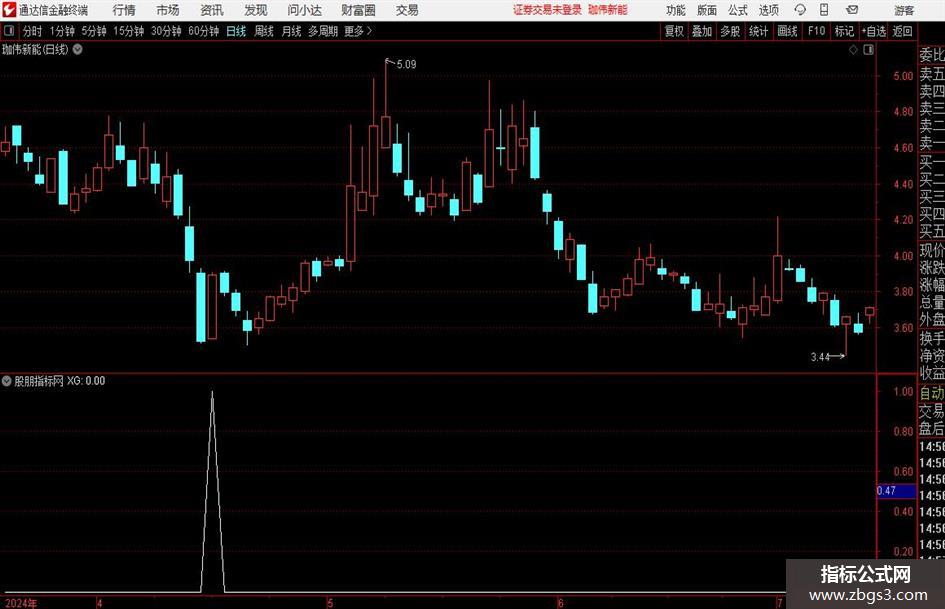Click the 复权 toolbar button
The image size is (945, 609).
tap(674, 31)
